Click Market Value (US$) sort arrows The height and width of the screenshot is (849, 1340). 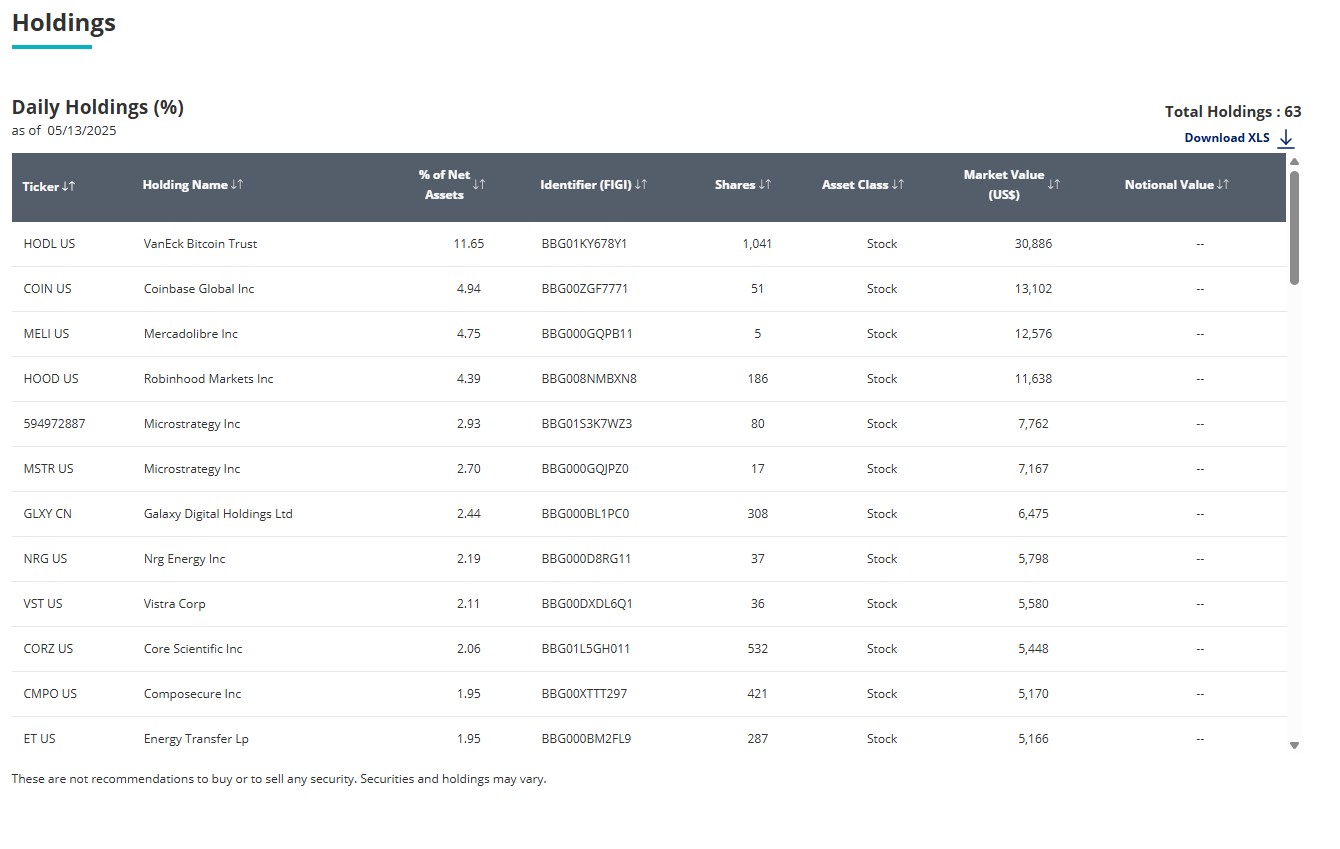click(x=1054, y=185)
